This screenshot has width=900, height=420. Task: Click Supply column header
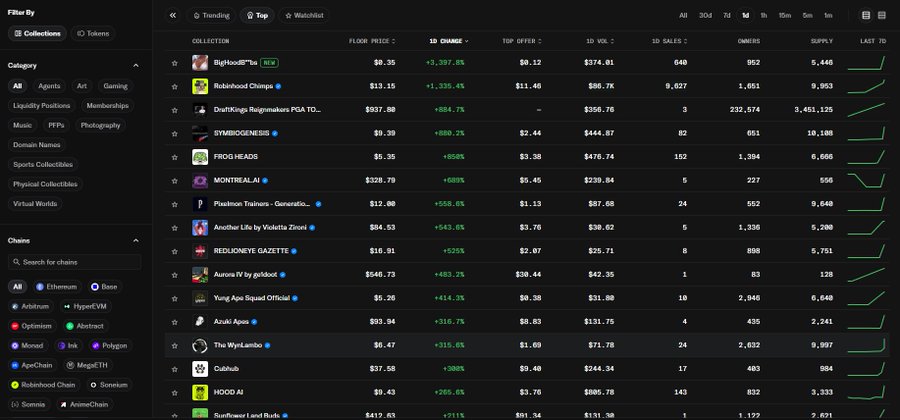[821, 41]
